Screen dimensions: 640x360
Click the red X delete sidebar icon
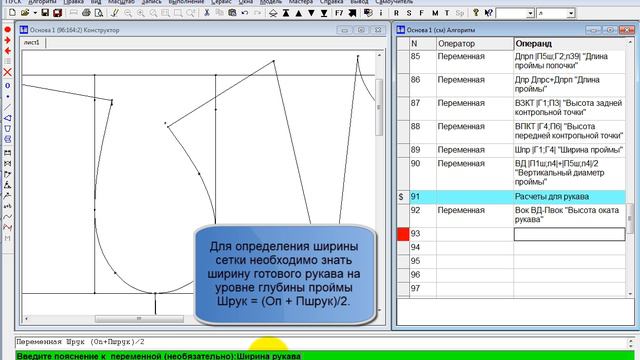tap(7, 72)
